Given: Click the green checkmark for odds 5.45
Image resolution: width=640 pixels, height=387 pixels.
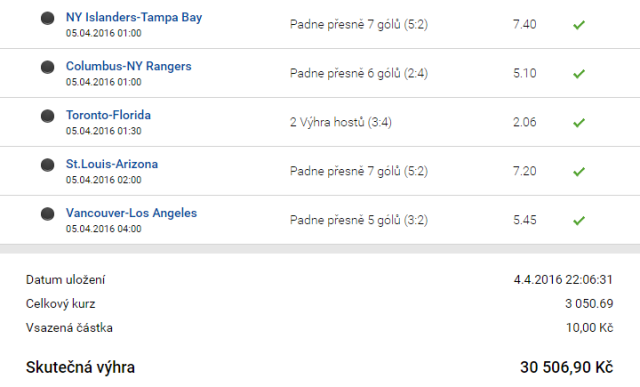Looking at the screenshot, I should click(579, 220).
